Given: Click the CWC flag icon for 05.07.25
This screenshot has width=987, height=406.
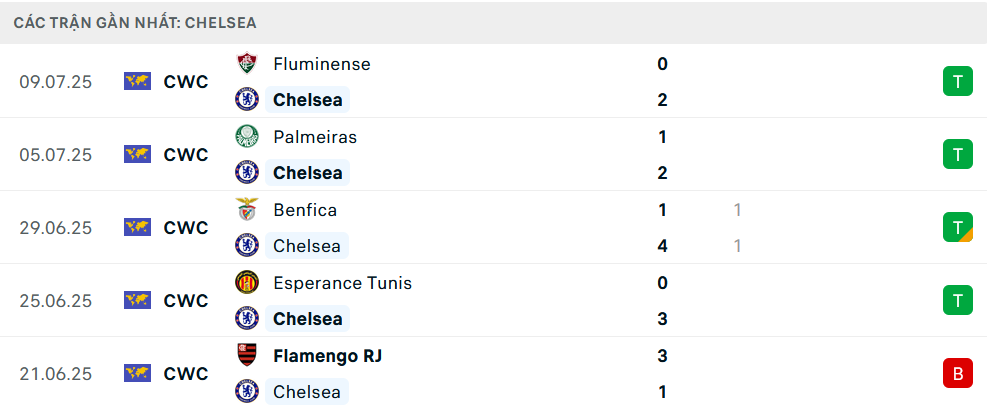Looking at the screenshot, I should pos(137,154).
